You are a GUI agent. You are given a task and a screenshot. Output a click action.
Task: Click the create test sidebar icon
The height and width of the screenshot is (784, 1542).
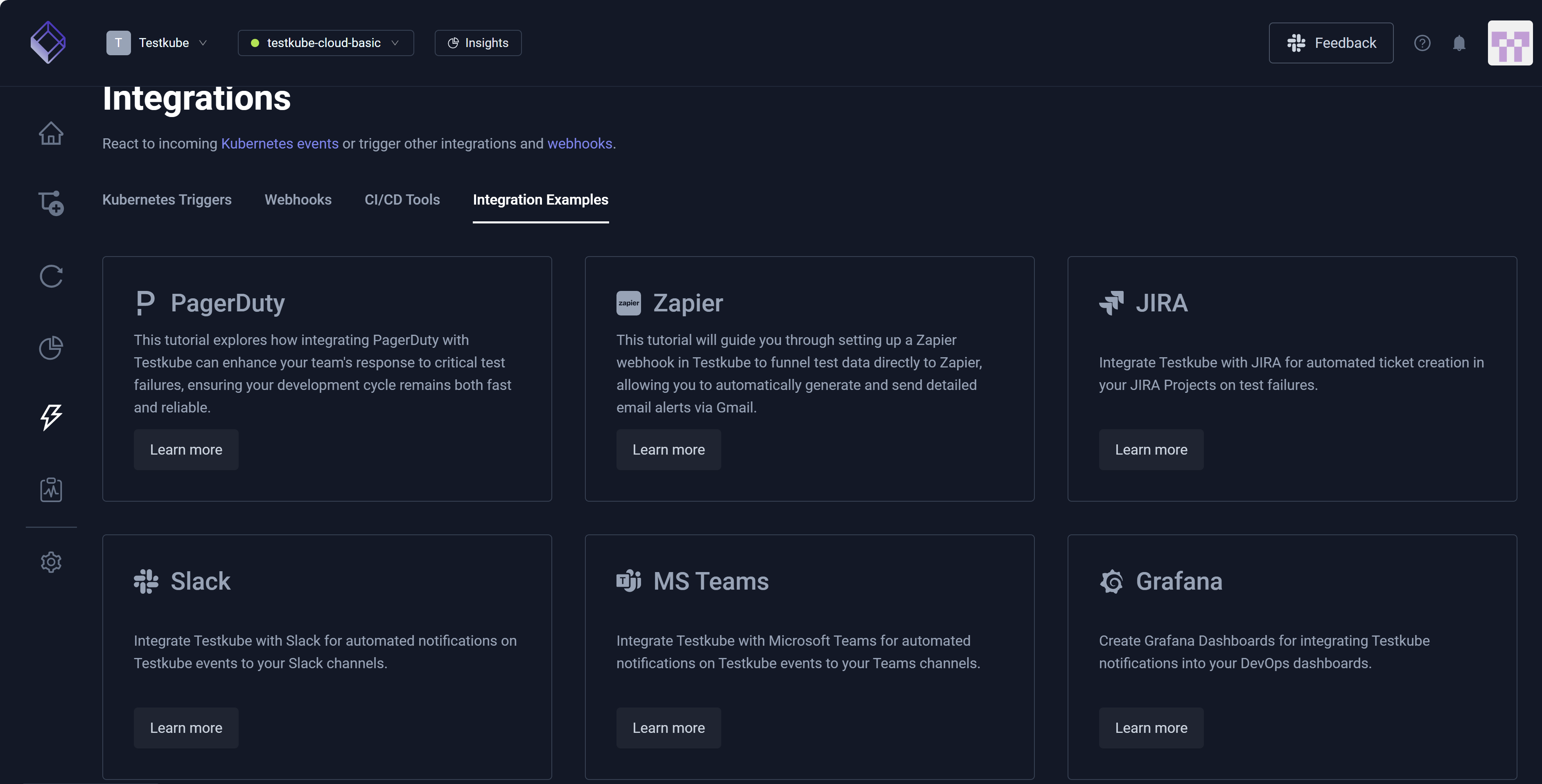(51, 203)
